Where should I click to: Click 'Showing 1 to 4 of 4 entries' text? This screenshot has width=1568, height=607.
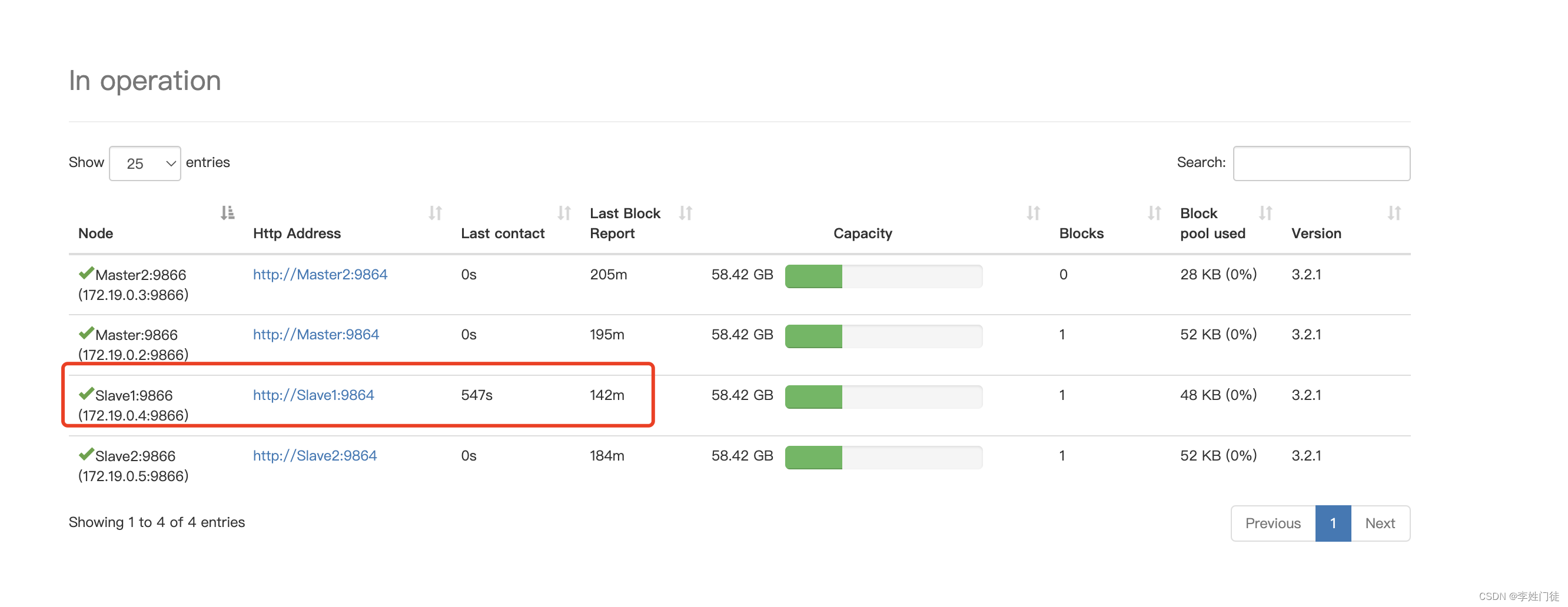click(157, 522)
